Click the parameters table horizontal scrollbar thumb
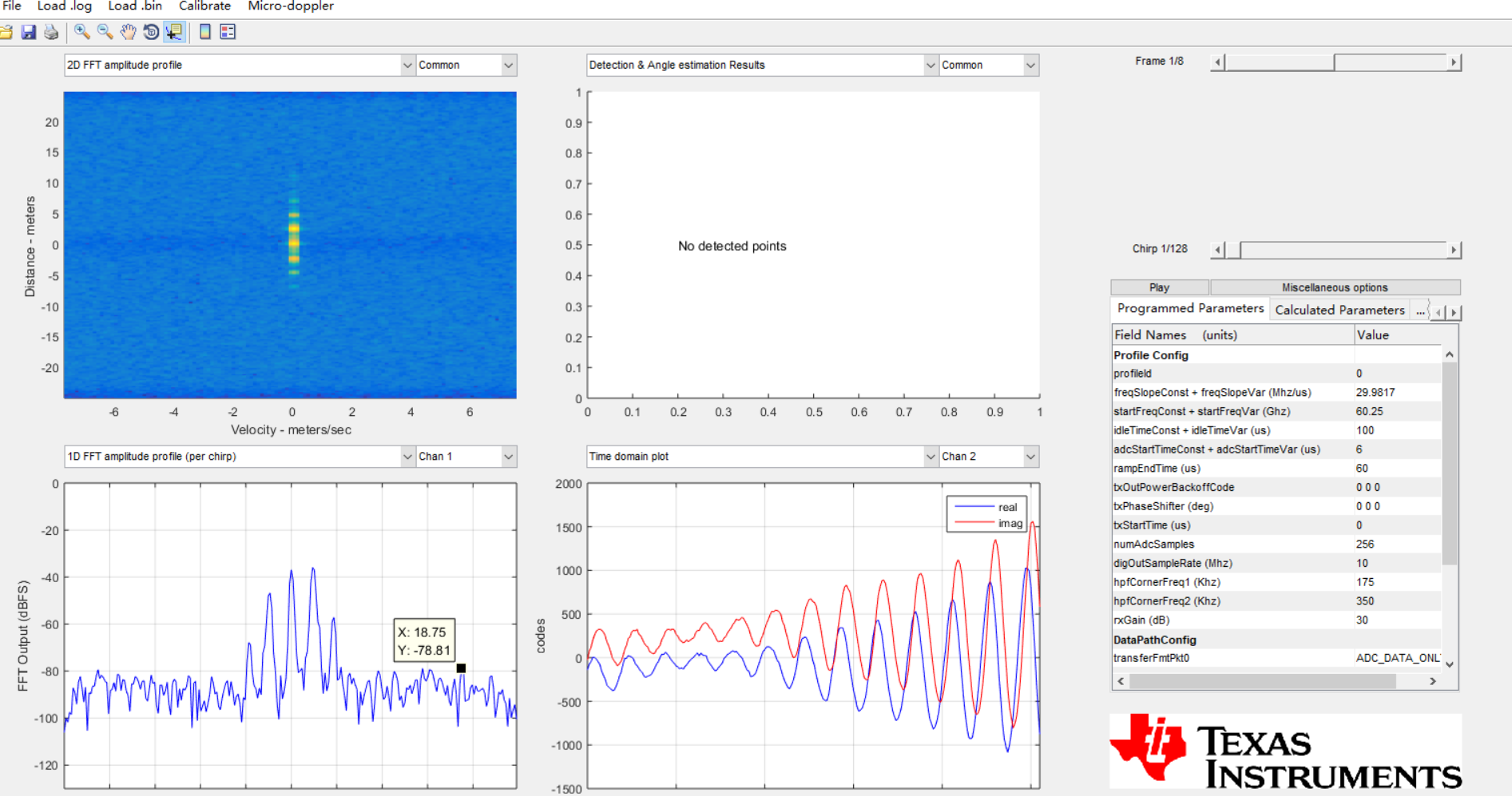 pos(1262,681)
